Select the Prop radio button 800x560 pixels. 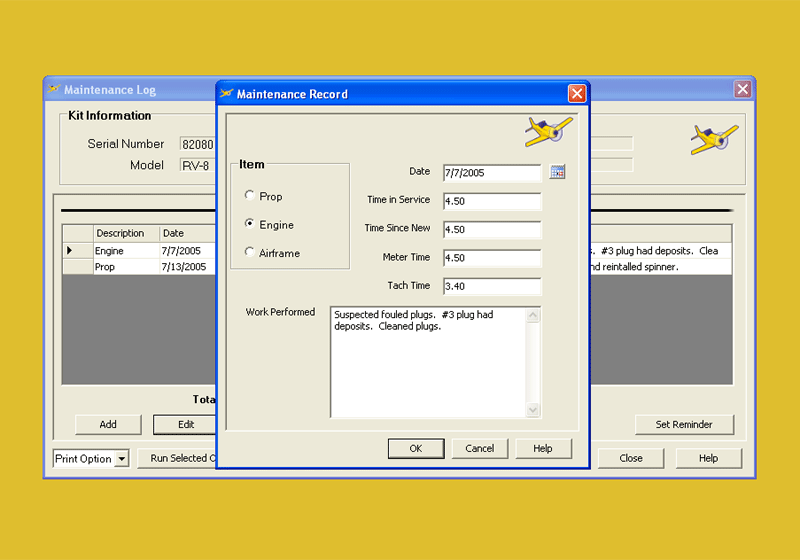pos(250,196)
